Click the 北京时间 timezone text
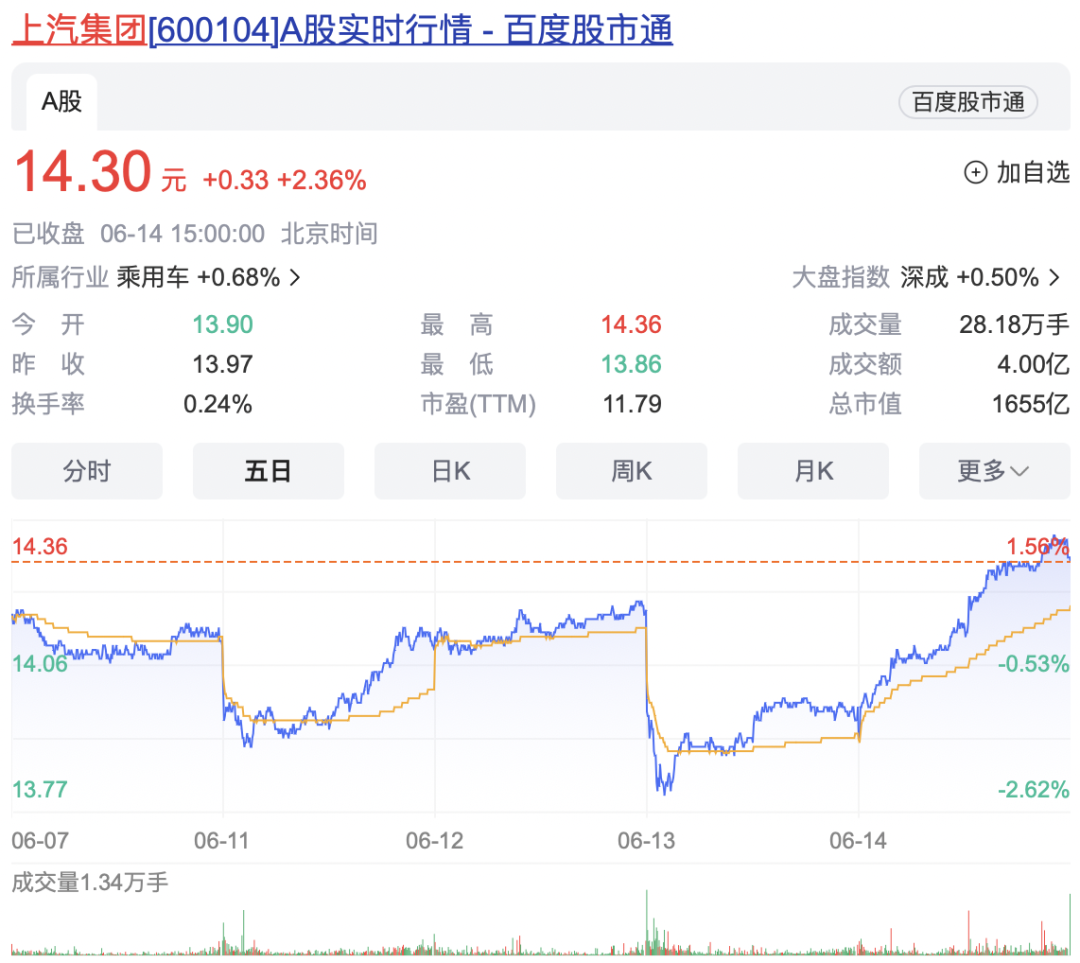Image resolution: width=1080 pixels, height=963 pixels. point(329,234)
